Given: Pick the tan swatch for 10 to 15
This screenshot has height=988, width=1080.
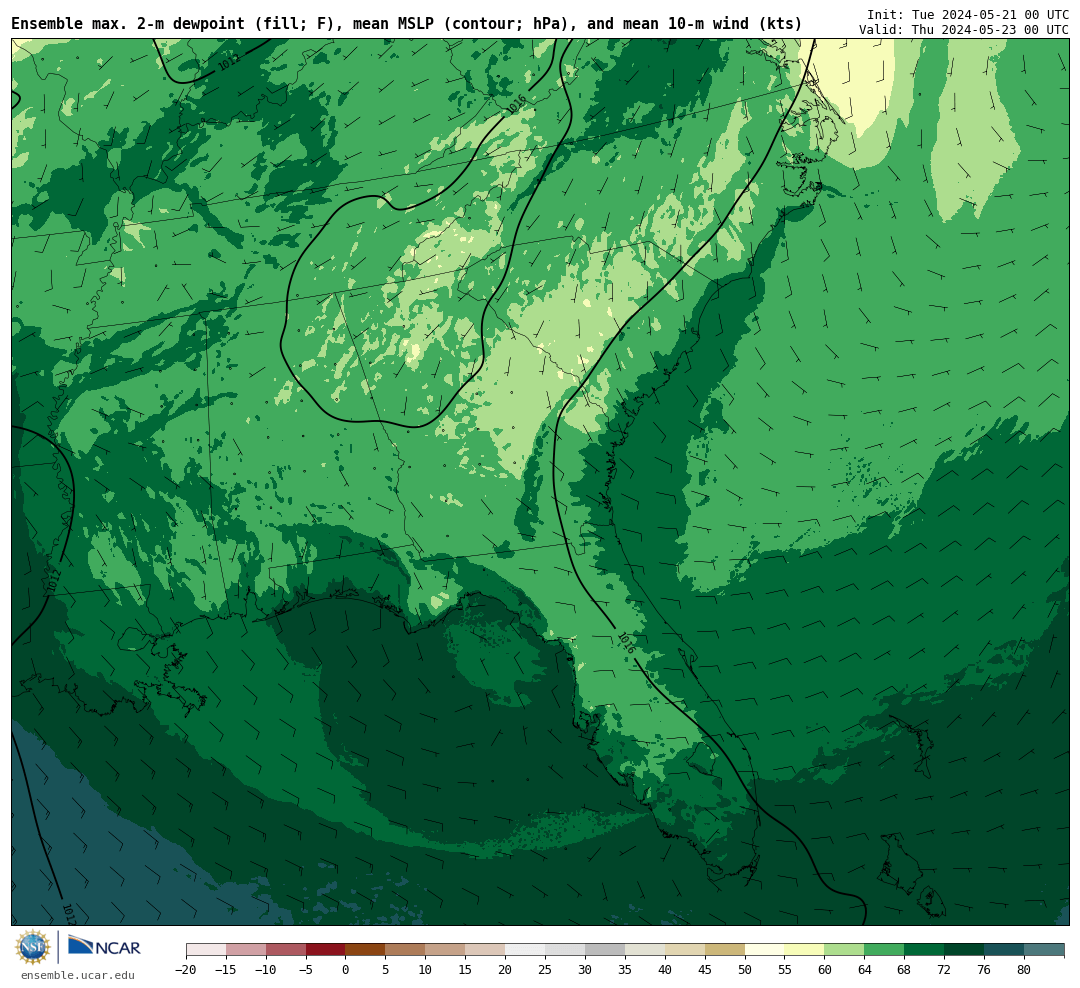Looking at the screenshot, I should click(446, 950).
